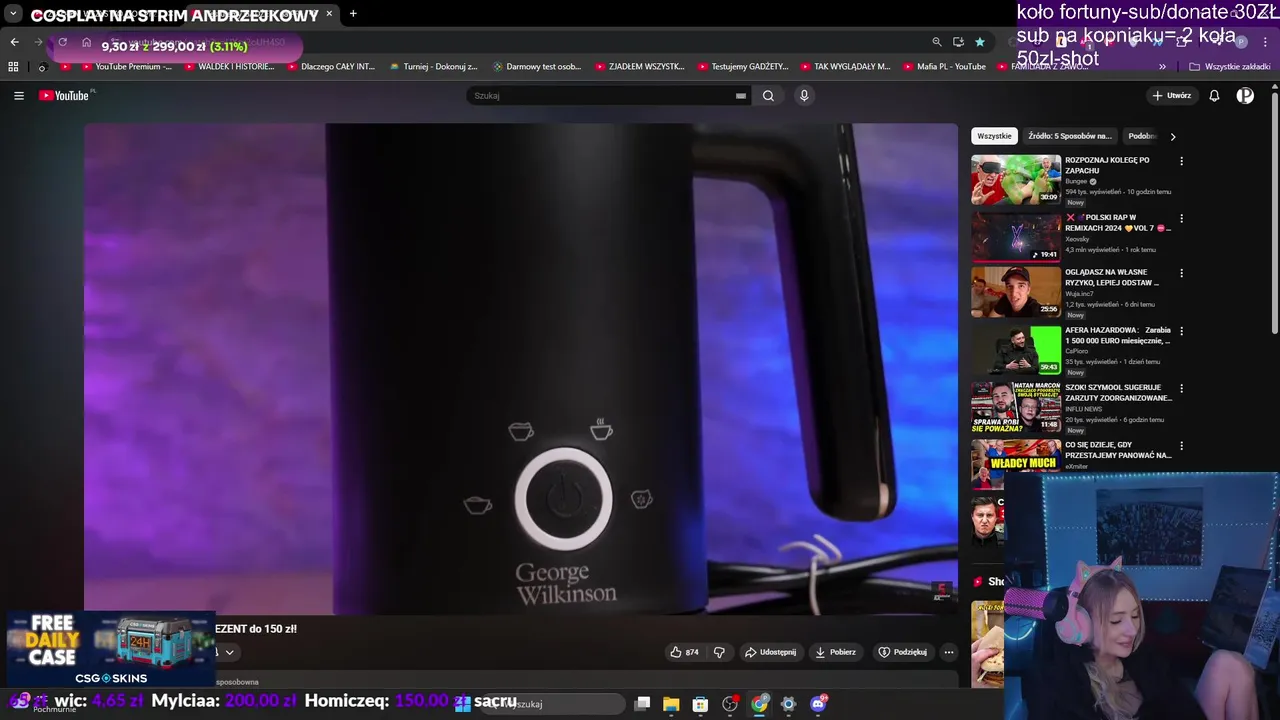The height and width of the screenshot is (720, 1280).
Task: Click the Bungee channel name
Action: [x=1076, y=182]
